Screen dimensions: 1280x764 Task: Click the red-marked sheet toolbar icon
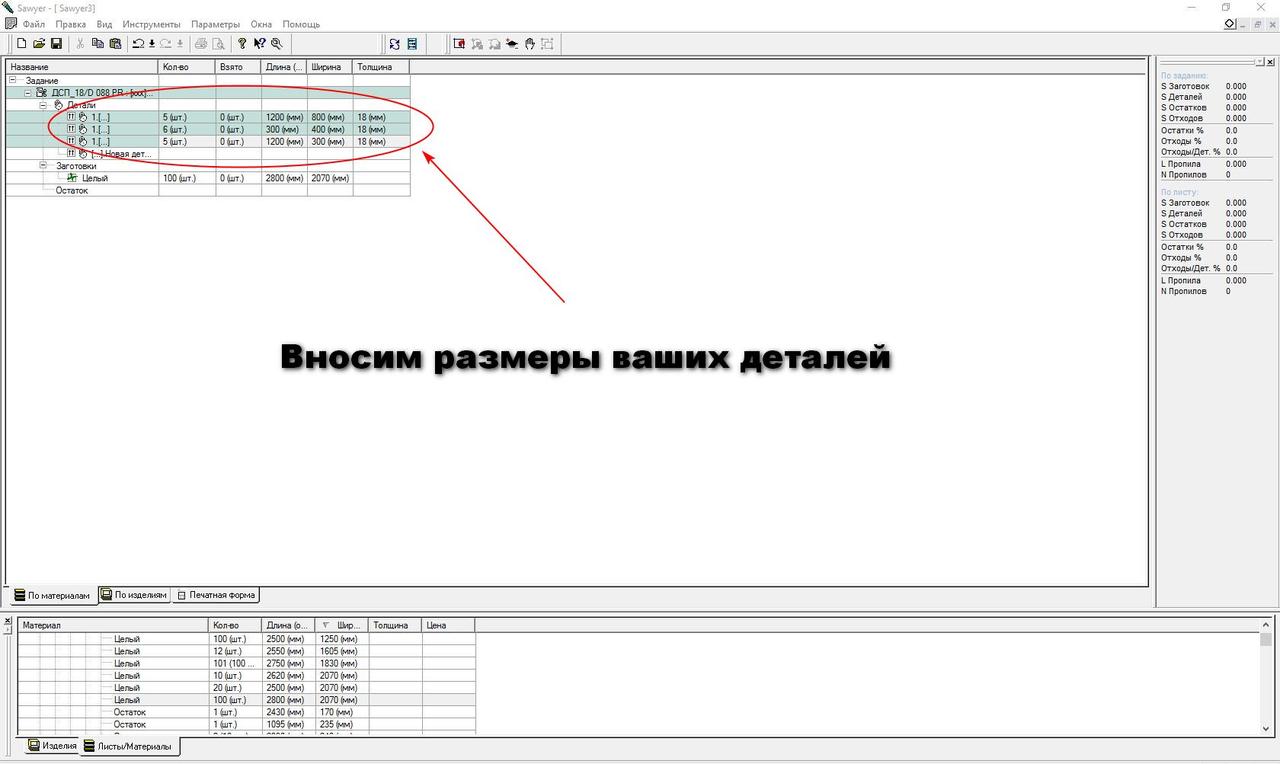(x=459, y=44)
